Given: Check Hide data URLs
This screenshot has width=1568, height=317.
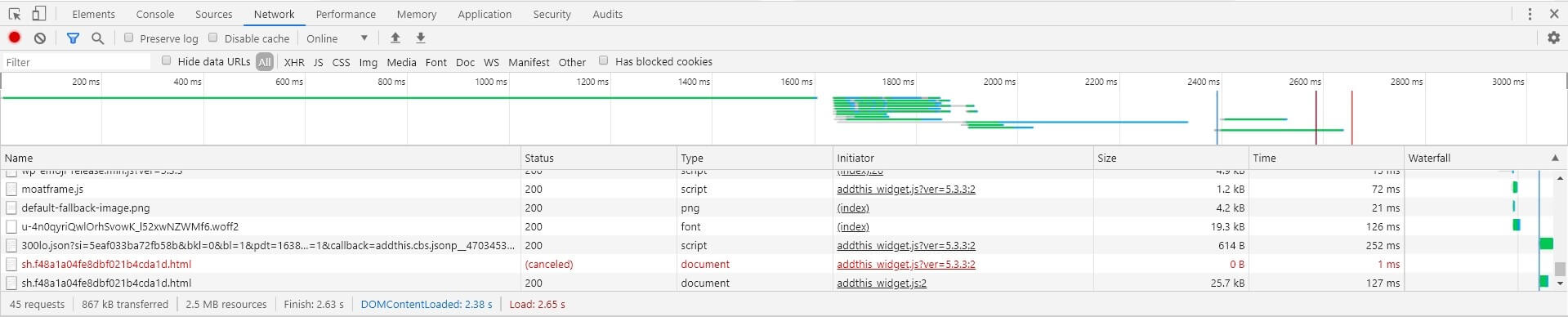Looking at the screenshot, I should pyautogui.click(x=167, y=60).
